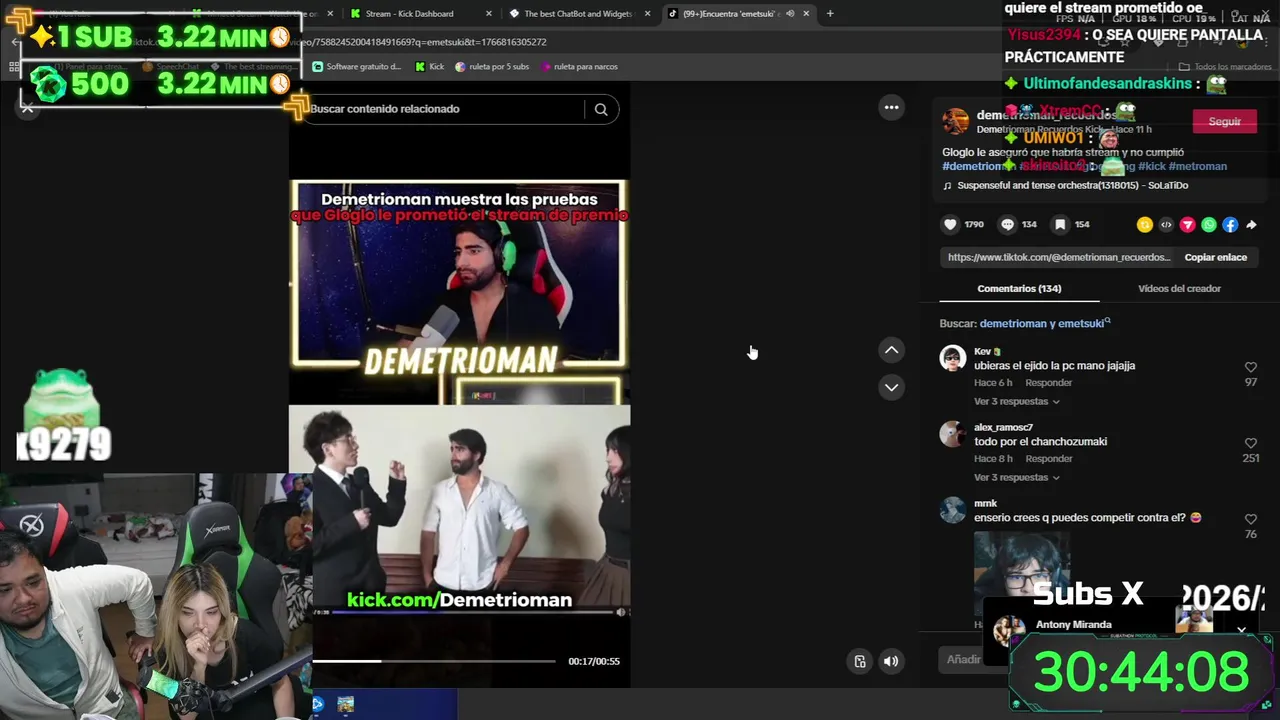Open the 'demetrioman y emetsuki' search link
Screen dimensions: 1280x720
coord(1045,324)
